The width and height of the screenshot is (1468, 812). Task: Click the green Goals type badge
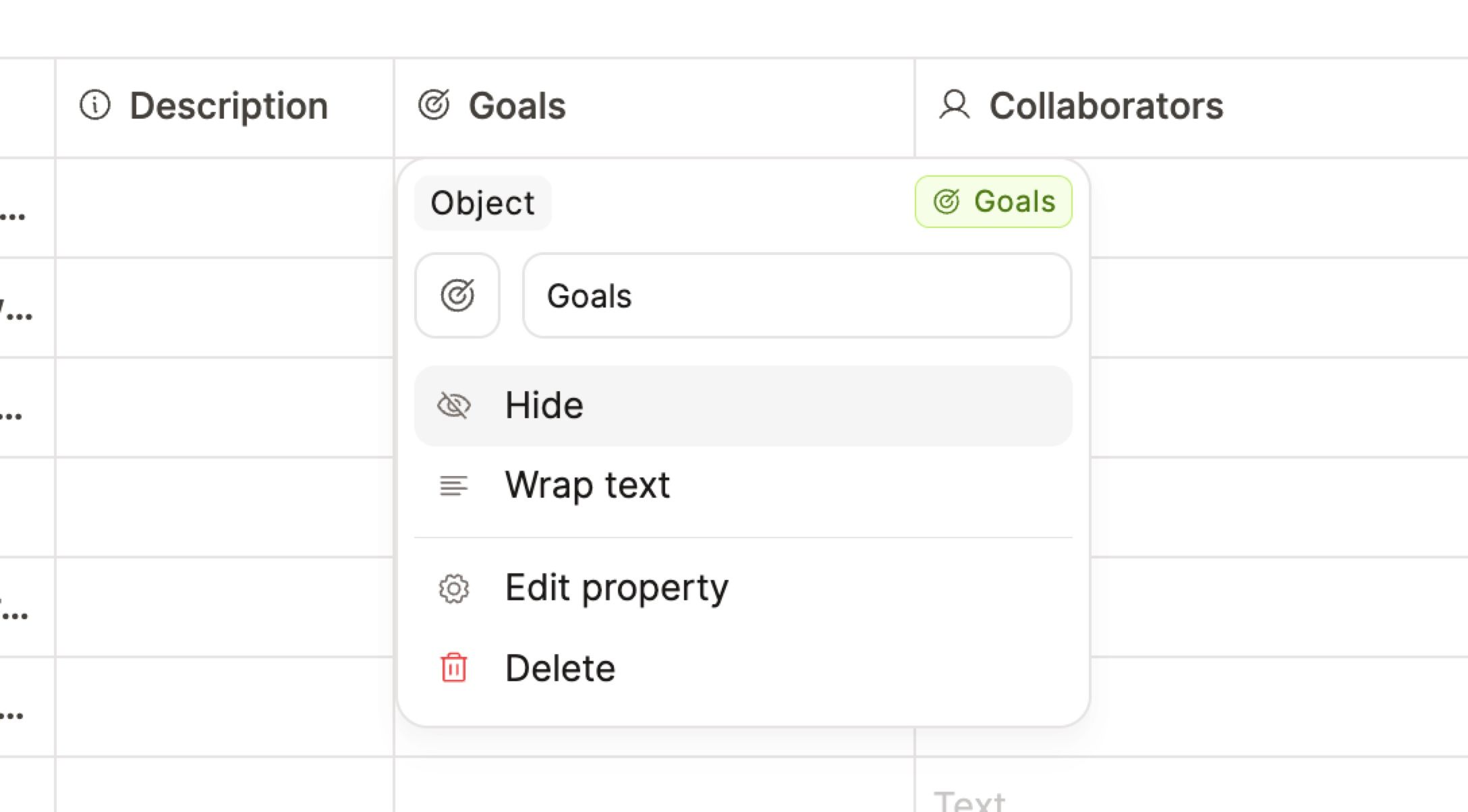[x=992, y=201]
